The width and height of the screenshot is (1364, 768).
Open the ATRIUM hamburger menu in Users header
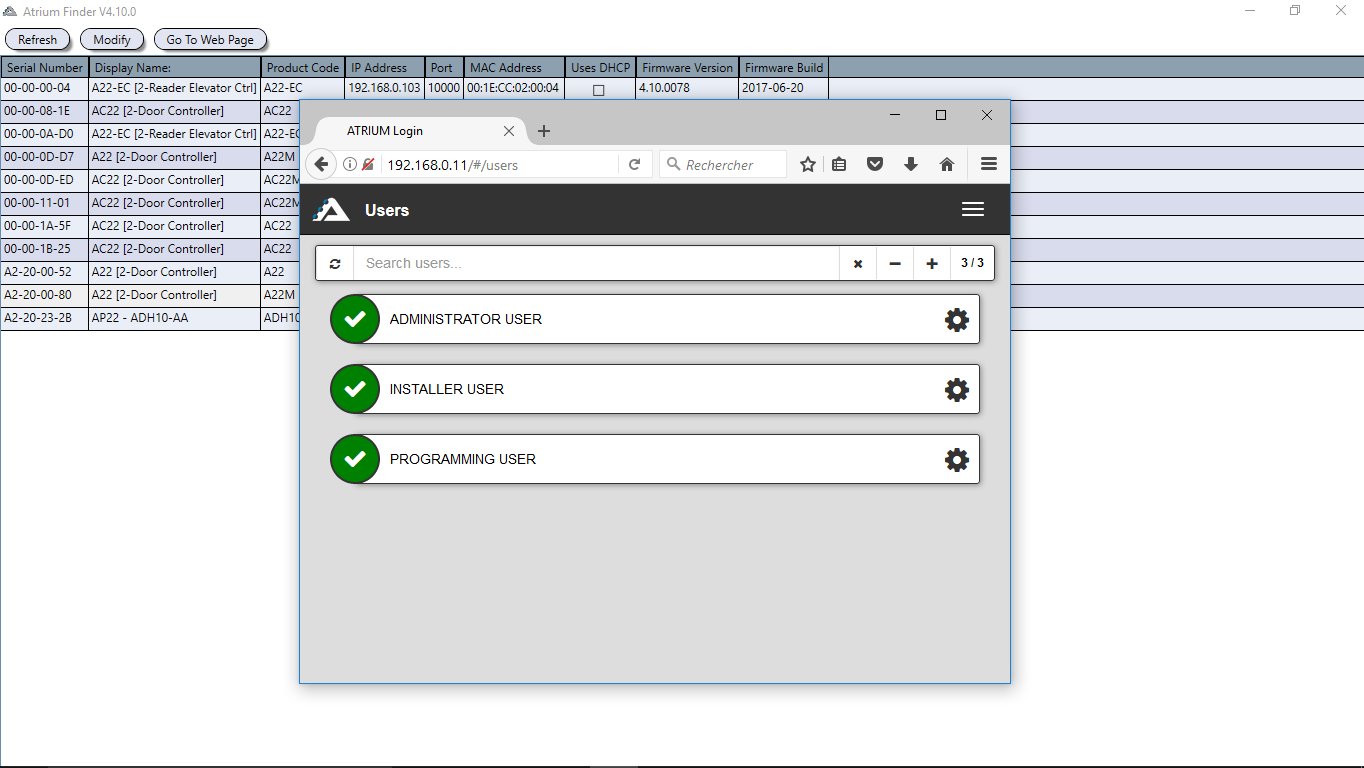[972, 210]
